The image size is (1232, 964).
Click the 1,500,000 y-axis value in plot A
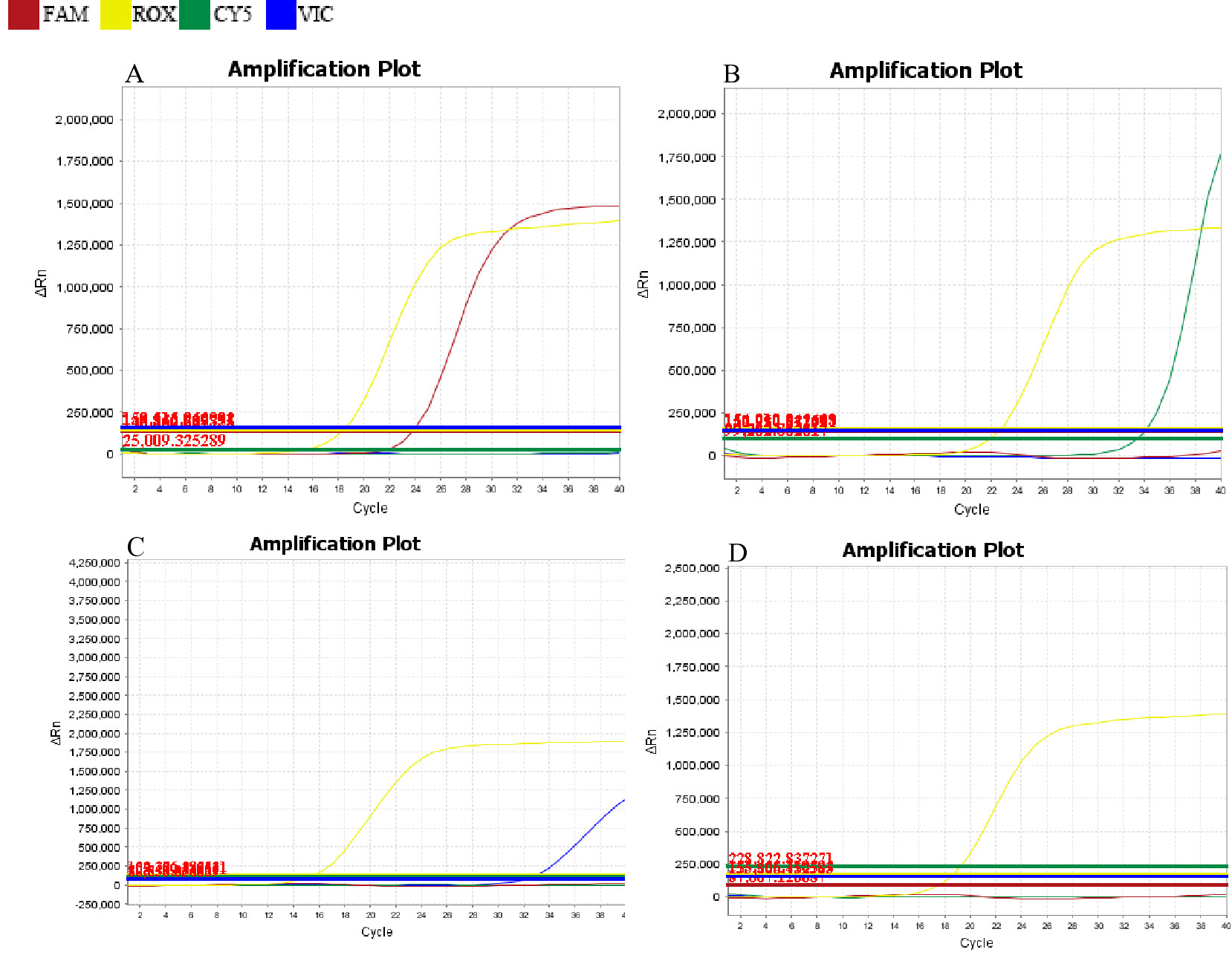tap(85, 203)
